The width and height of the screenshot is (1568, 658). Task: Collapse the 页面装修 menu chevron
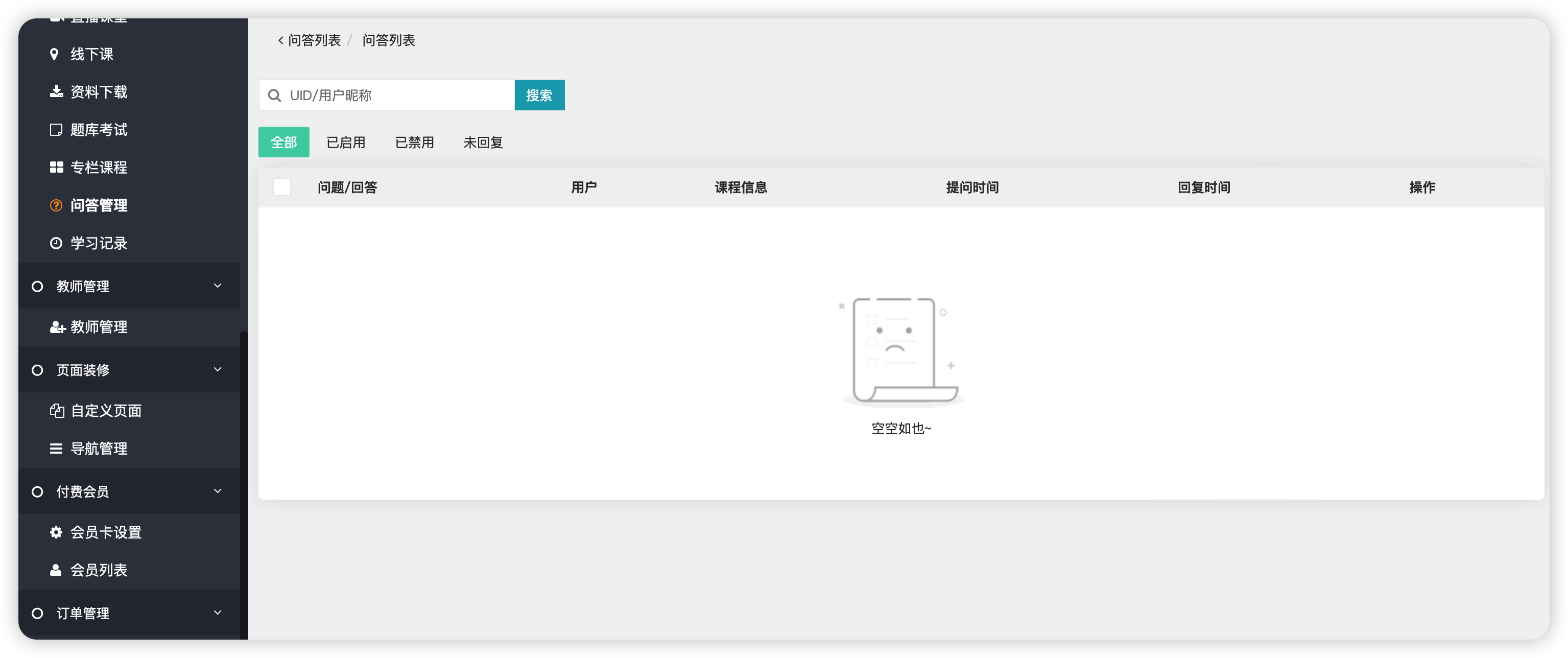pyautogui.click(x=217, y=369)
